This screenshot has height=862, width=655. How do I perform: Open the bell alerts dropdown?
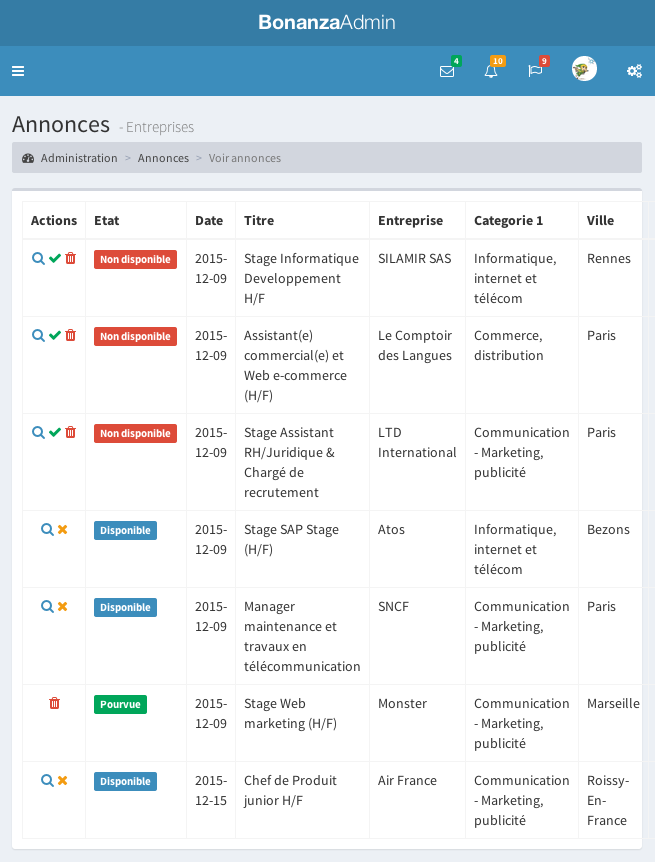(491, 71)
